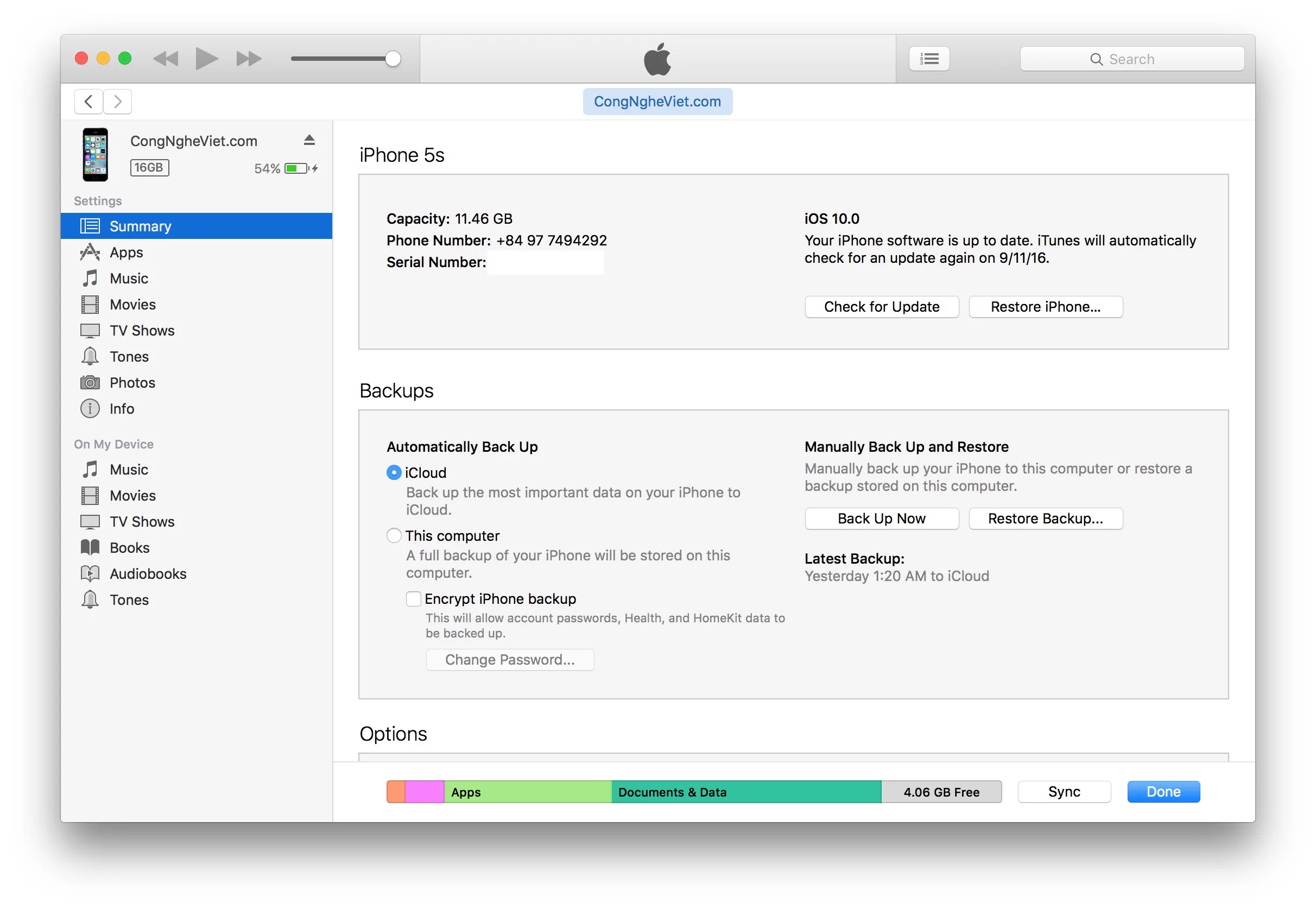Screen dimensions: 1316x909
Task: Click Change Password... button
Action: (510, 660)
